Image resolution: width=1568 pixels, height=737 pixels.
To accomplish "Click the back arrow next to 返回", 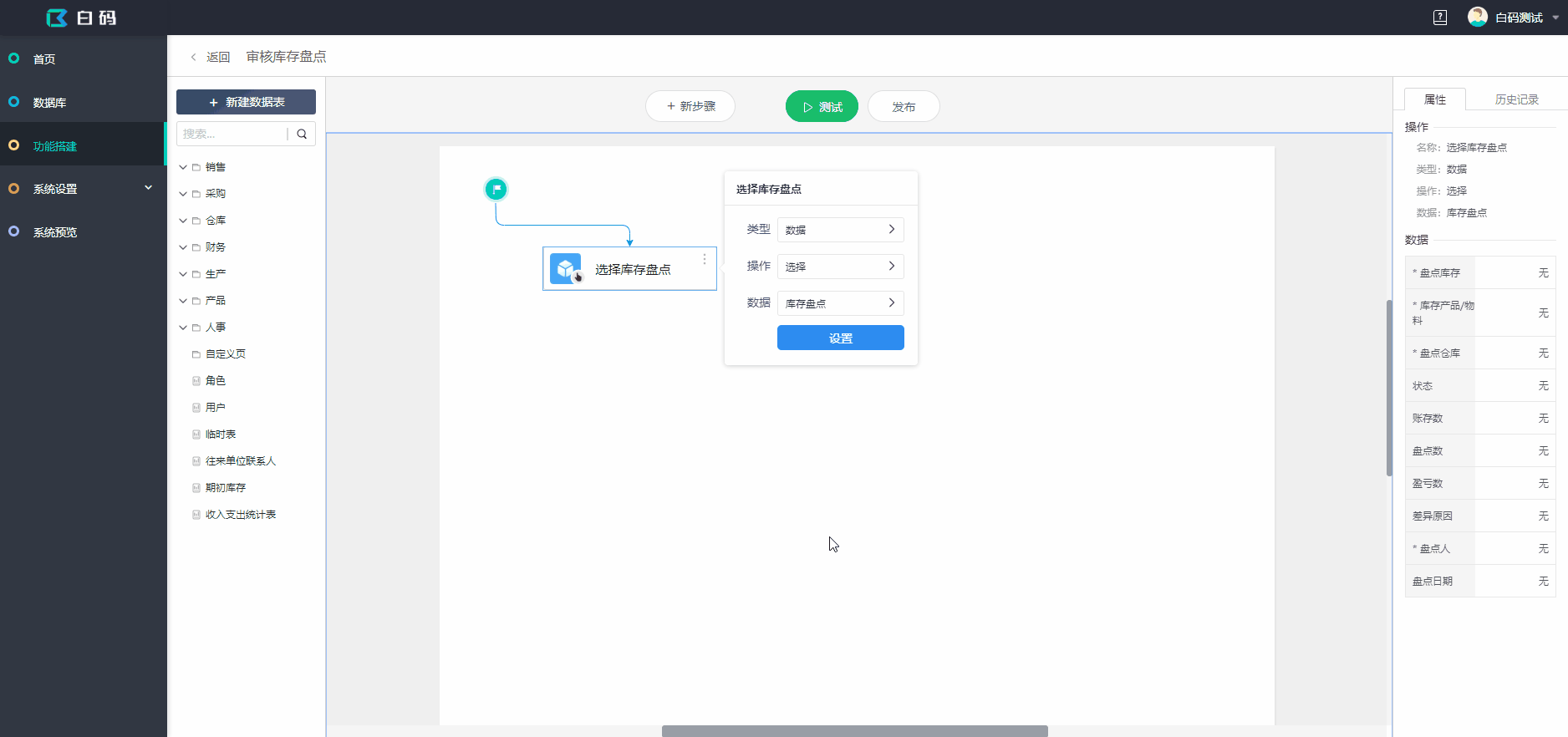I will point(194,57).
